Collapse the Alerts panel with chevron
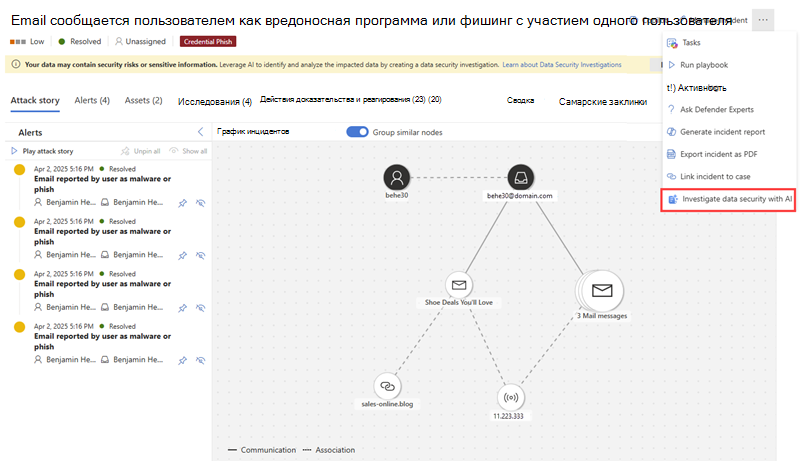 (201, 132)
